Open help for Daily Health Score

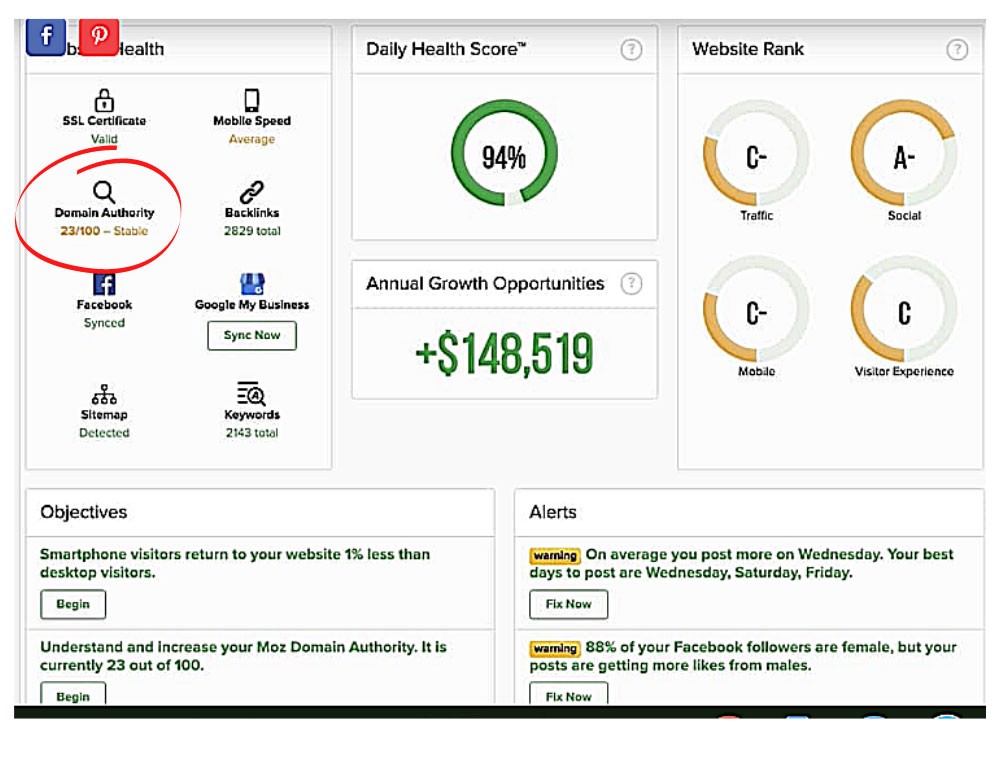pos(631,49)
